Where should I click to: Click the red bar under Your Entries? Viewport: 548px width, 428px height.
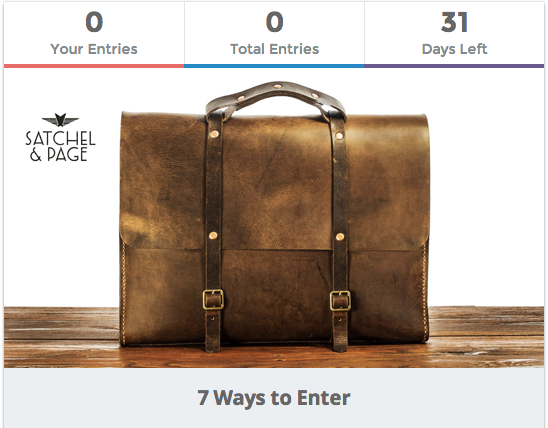click(94, 66)
